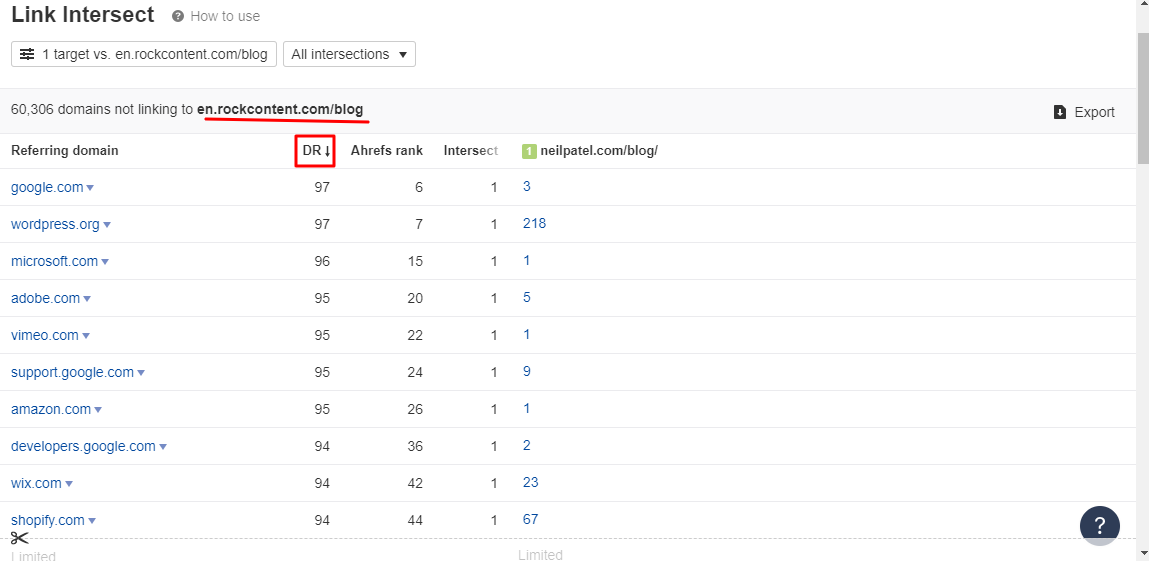Expand dropdown arrow next to wordpress.org
Viewport: 1149px width, 561px height.
pos(107,226)
